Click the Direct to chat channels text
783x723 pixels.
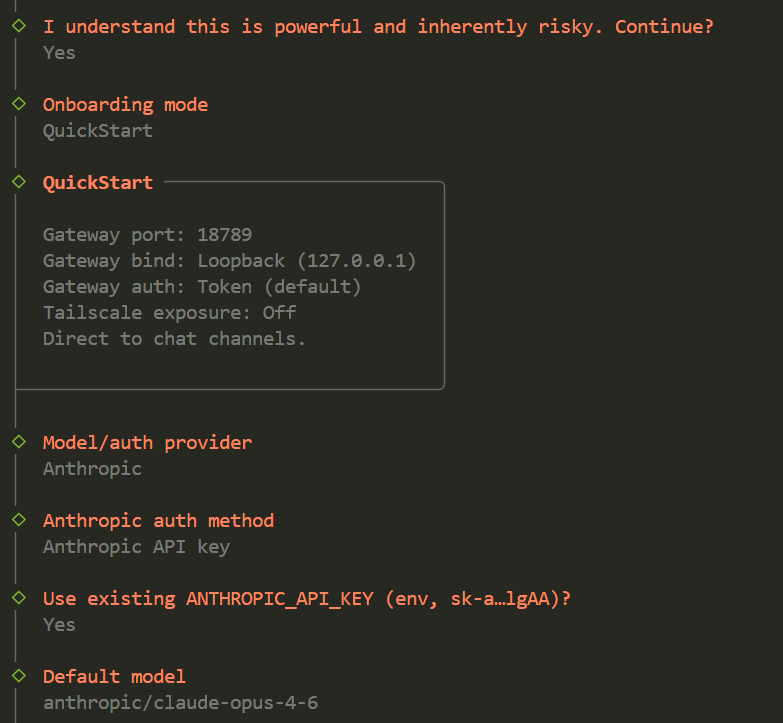(x=174, y=339)
